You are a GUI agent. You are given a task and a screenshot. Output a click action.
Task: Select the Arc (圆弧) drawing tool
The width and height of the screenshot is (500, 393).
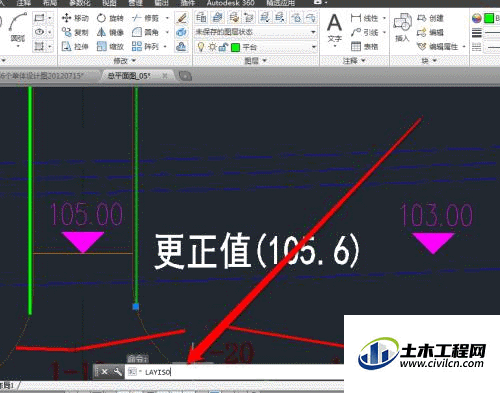pos(18,28)
